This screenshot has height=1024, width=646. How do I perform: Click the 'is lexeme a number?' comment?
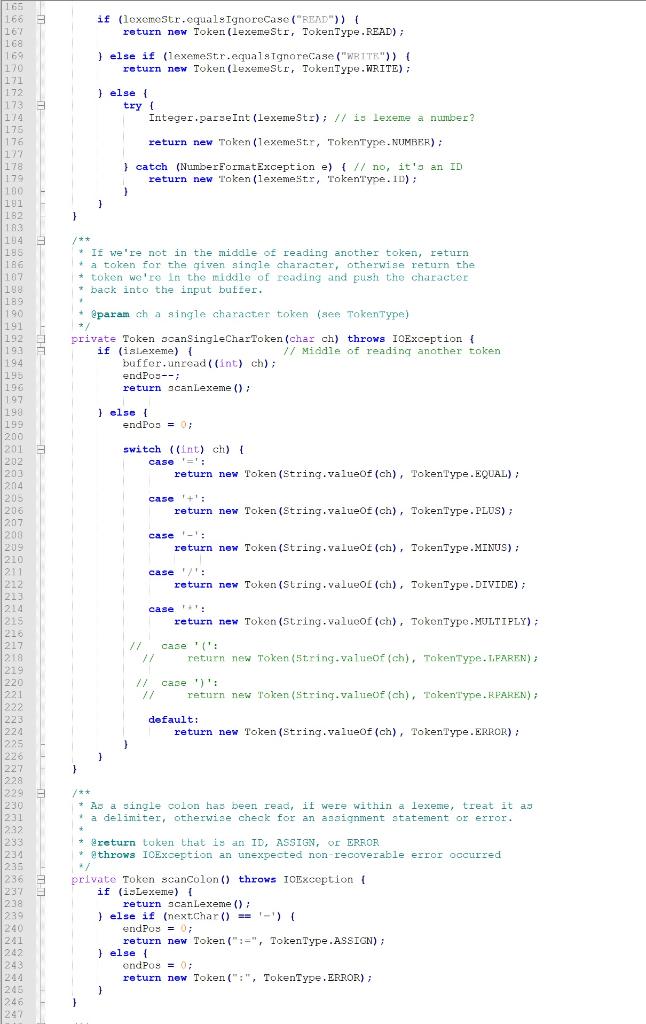coord(404,118)
